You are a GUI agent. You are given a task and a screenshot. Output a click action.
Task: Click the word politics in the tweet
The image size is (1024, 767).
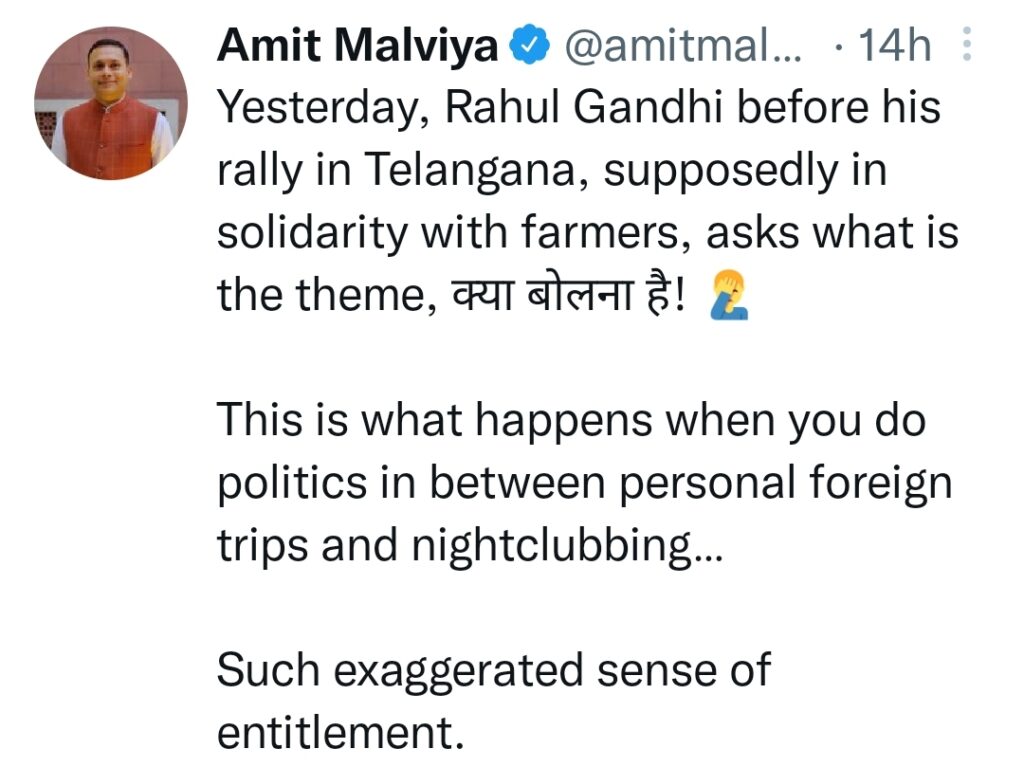coord(292,484)
